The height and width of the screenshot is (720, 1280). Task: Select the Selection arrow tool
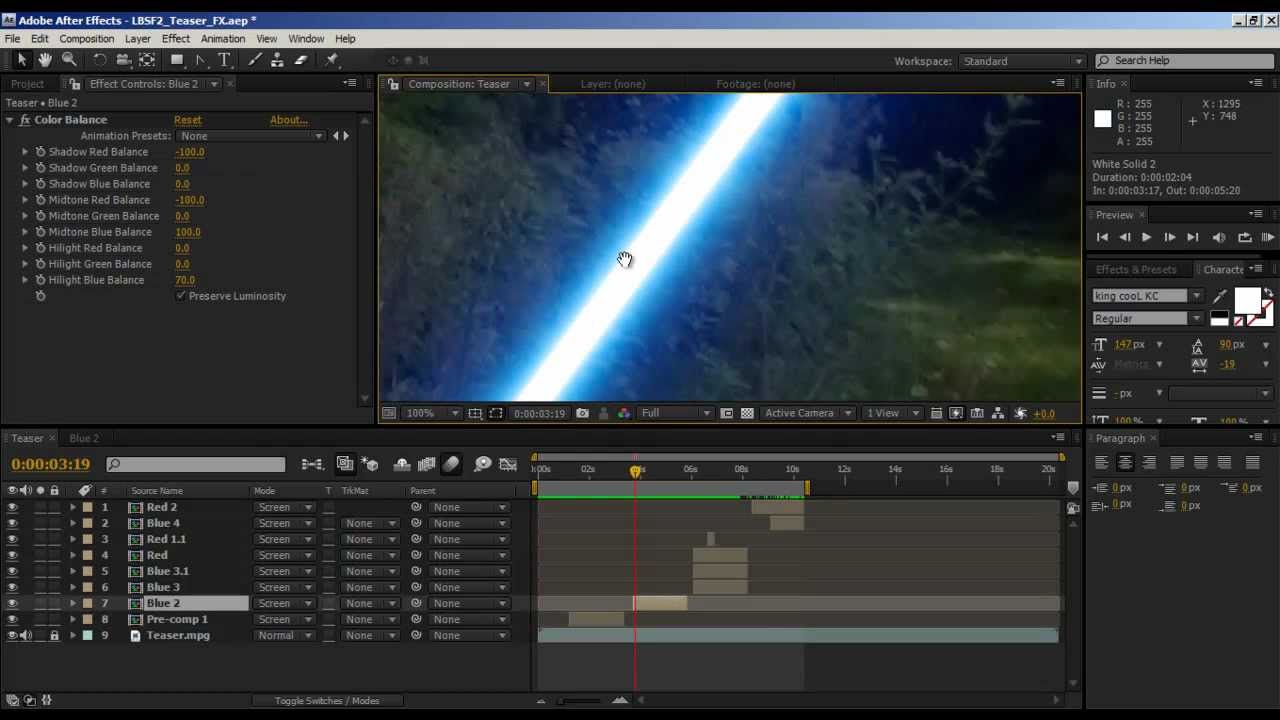[x=22, y=60]
